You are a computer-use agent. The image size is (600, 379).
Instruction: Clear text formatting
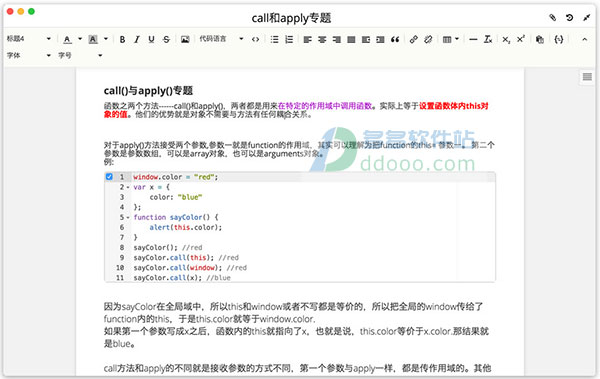488,39
